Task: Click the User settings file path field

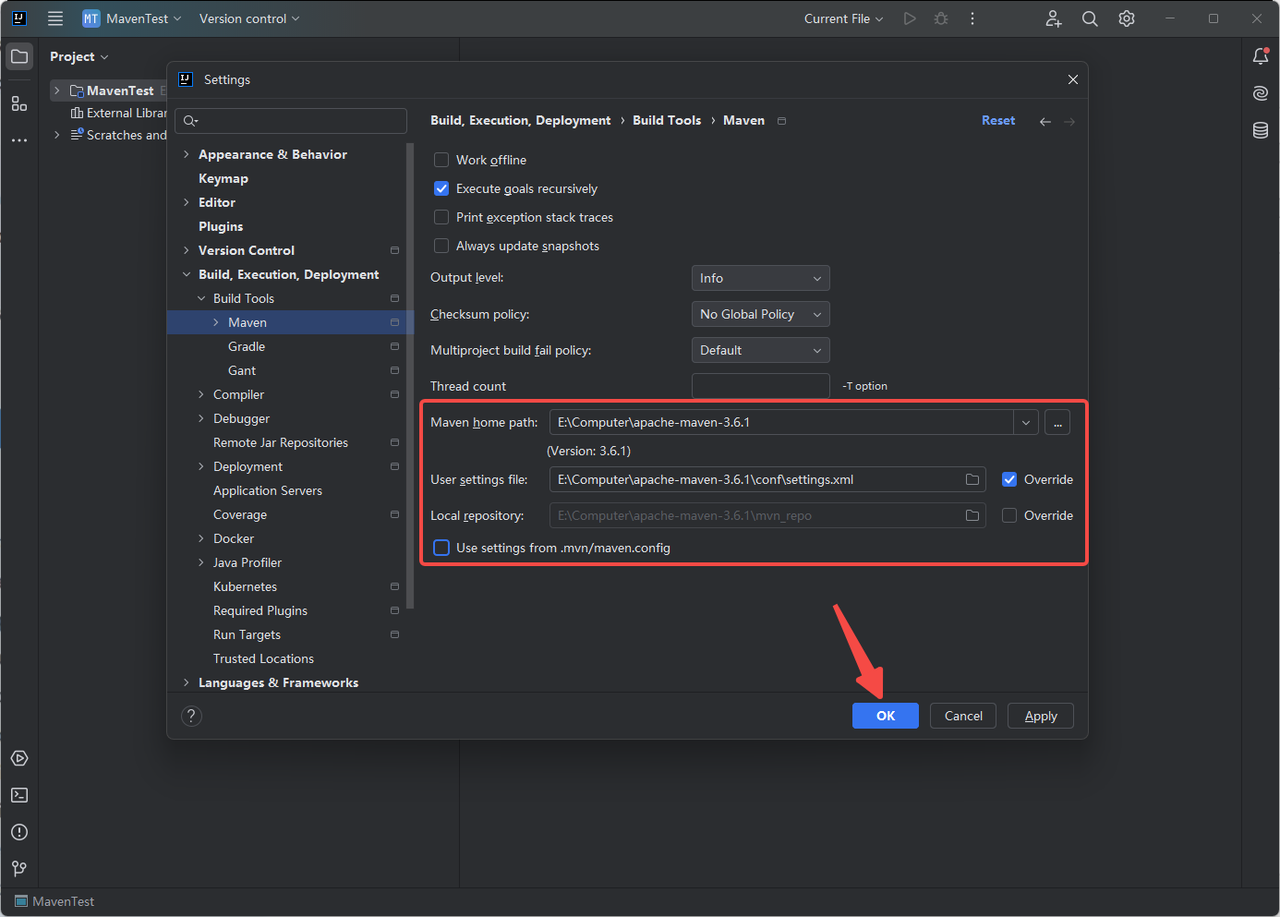Action: [x=767, y=480]
